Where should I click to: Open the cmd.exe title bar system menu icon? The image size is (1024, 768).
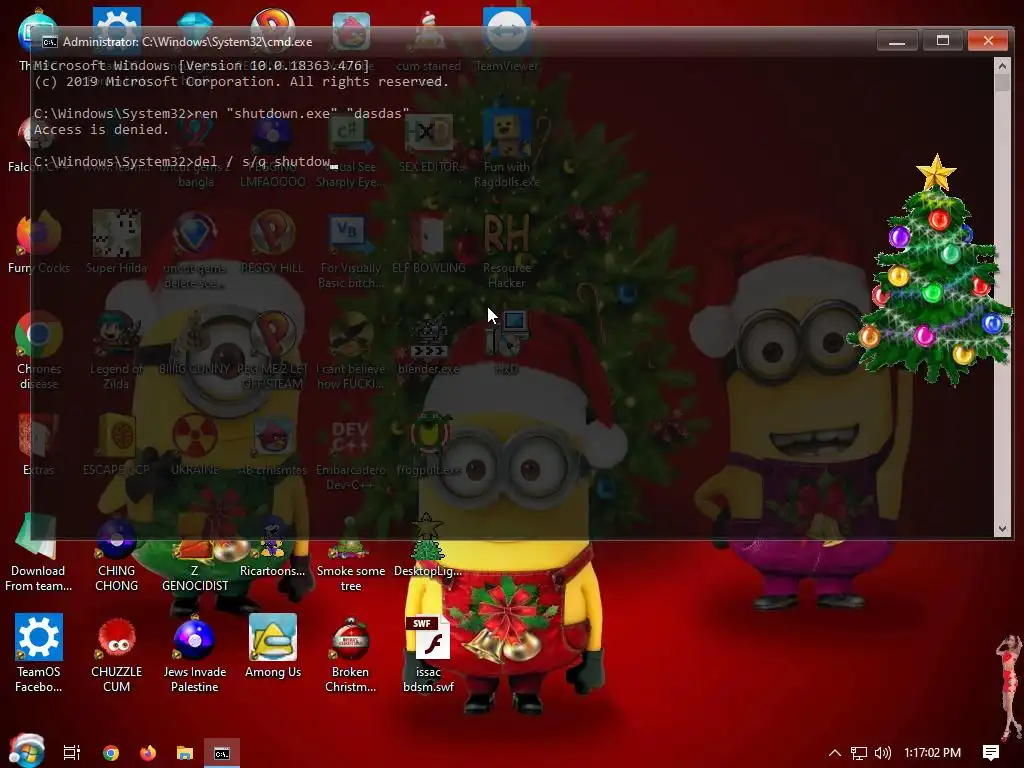(x=50, y=42)
